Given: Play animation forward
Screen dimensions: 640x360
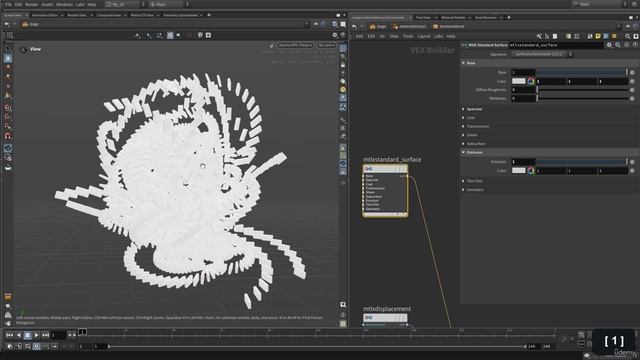Looking at the screenshot, I should 36,335.
